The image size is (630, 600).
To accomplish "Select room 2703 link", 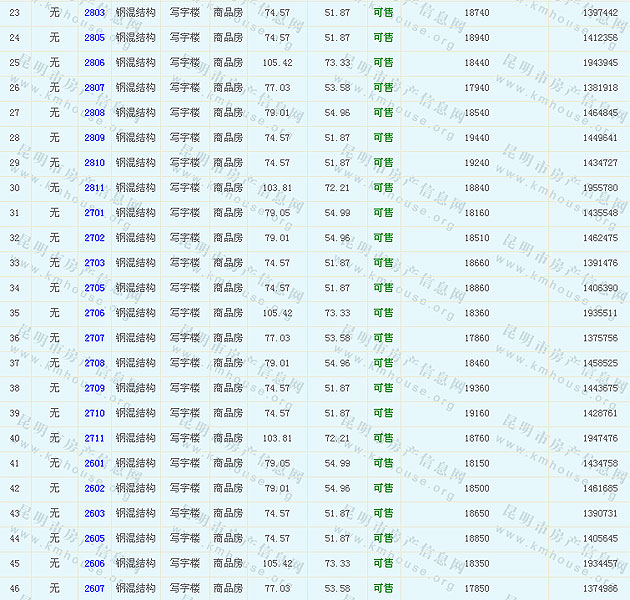I will [94, 263].
